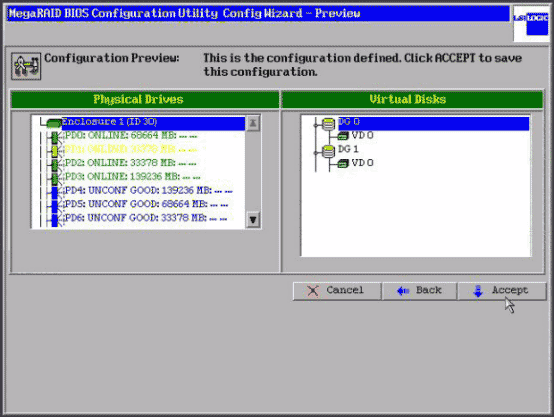This screenshot has width=554, height=417.
Task: Select PD3: ONLINE: 139236 MB
Action: 132,176
